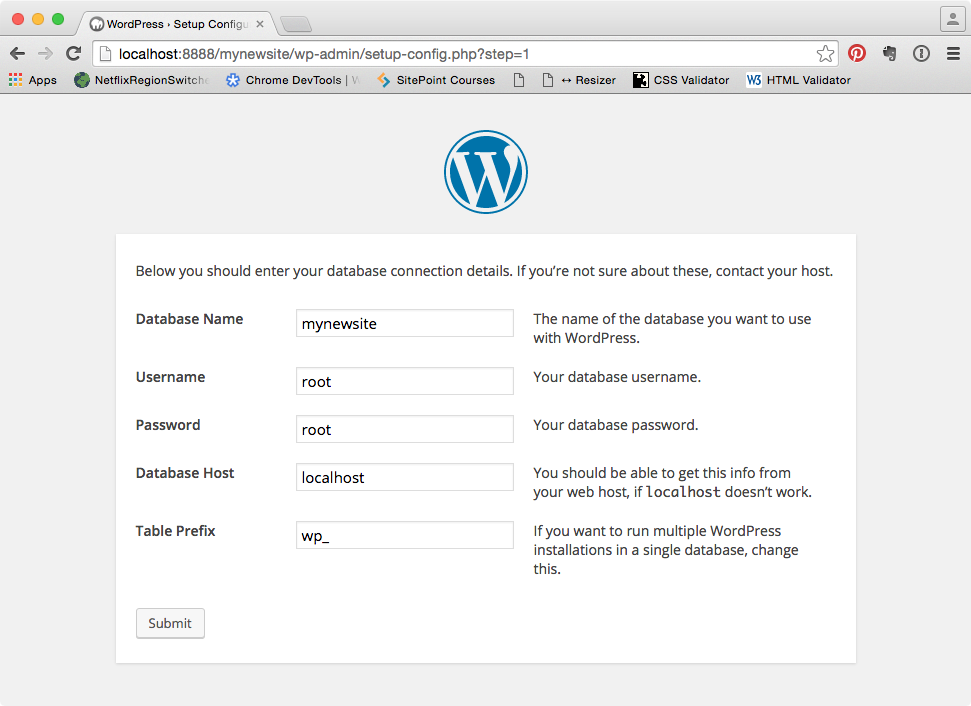Click the Password label
971x706 pixels.
[168, 425]
